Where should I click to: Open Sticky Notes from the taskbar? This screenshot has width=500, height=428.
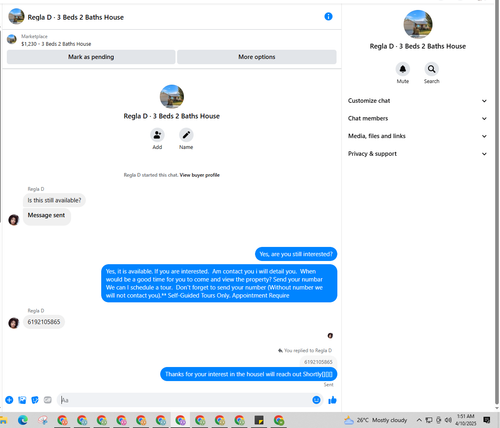tap(259, 420)
